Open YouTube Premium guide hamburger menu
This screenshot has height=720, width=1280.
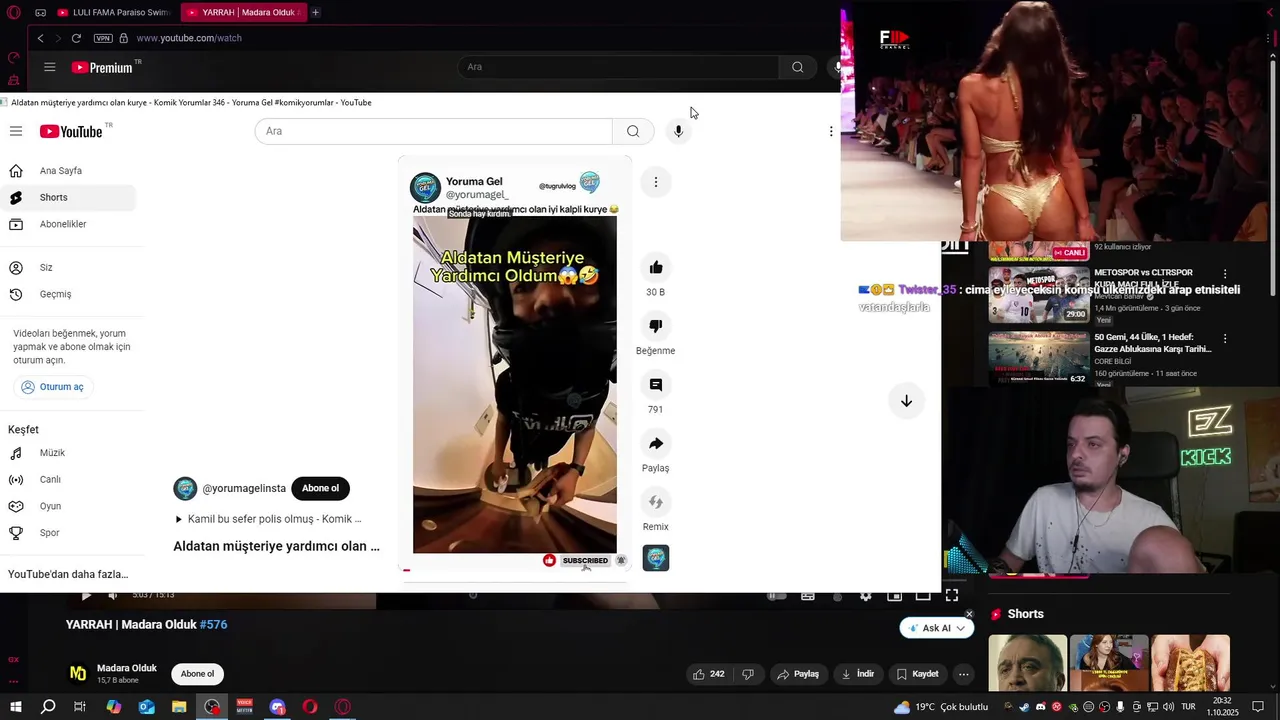pyautogui.click(x=49, y=67)
